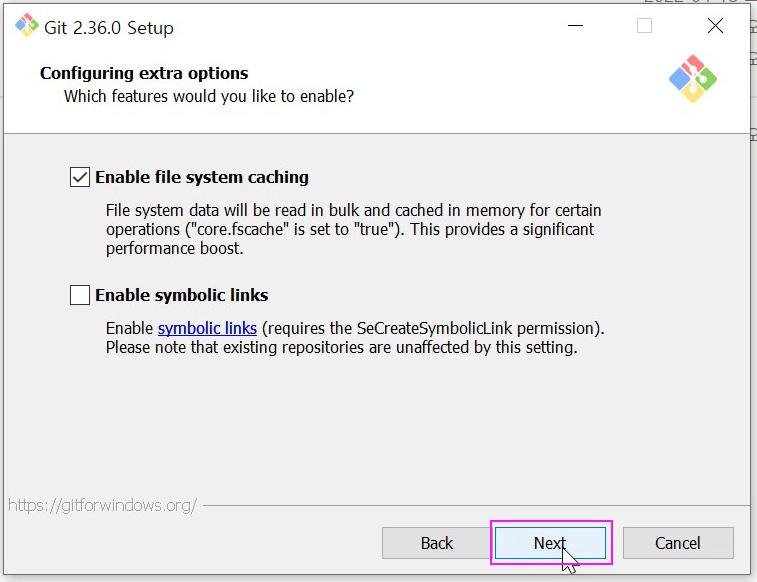
Task: Click the 'Enable file system caching' label text
Action: coord(202,178)
